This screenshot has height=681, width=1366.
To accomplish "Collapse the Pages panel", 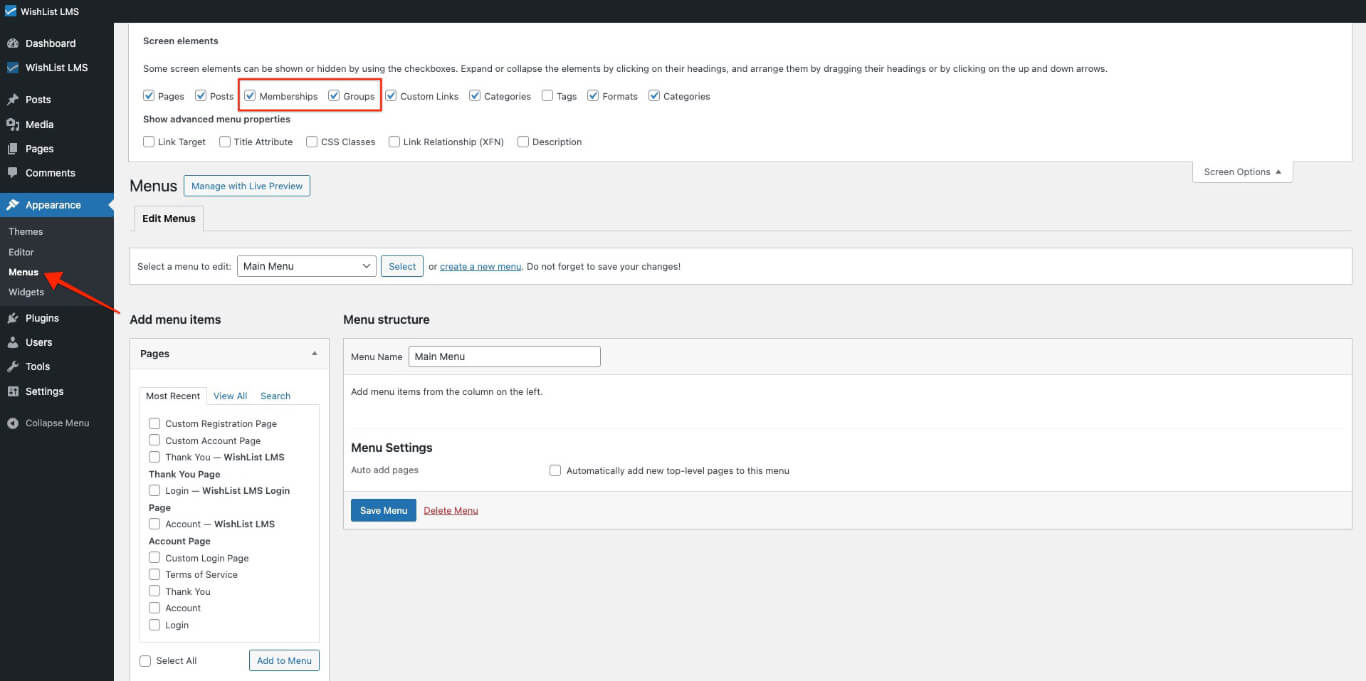I will coord(313,353).
